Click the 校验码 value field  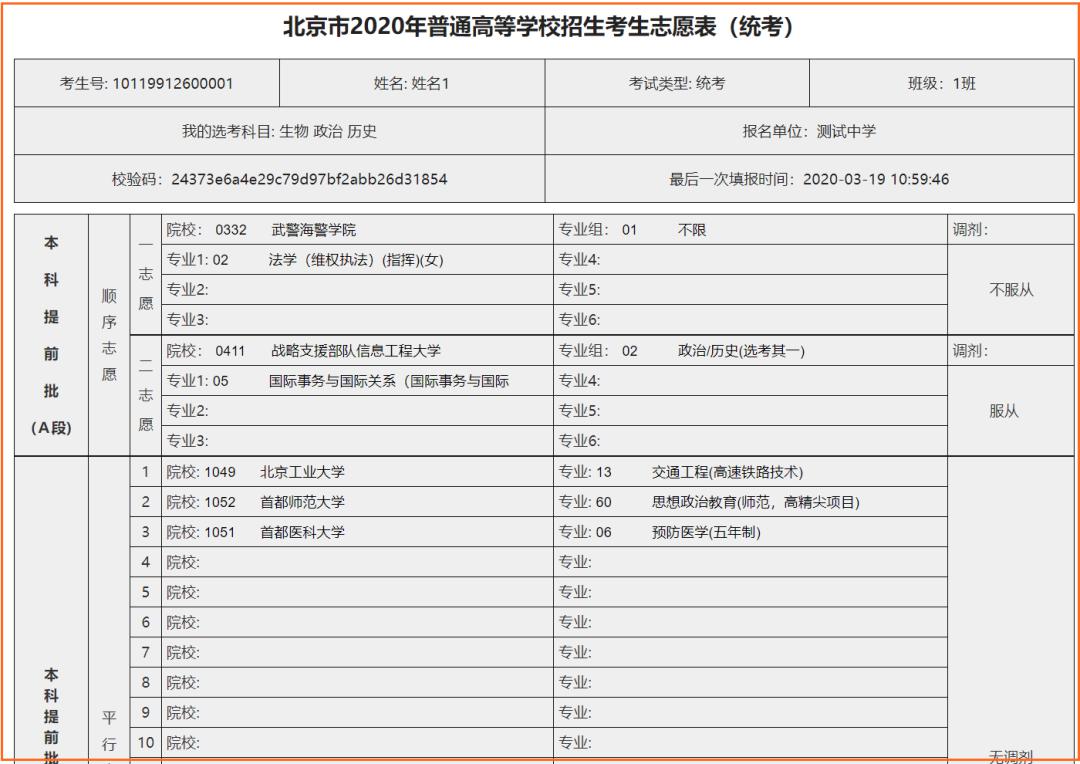(x=277, y=180)
